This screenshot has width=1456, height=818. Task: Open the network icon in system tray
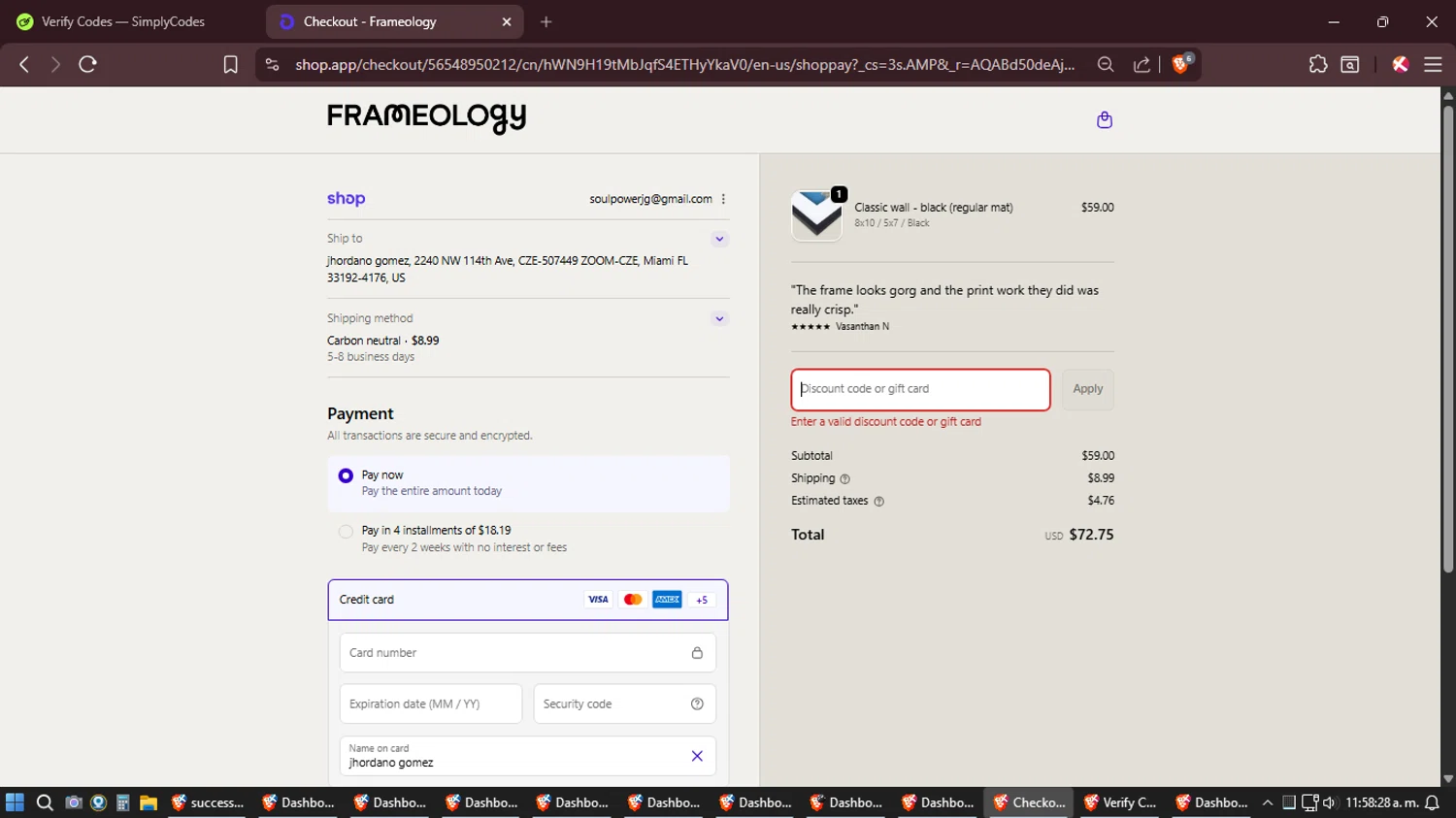tap(1309, 802)
